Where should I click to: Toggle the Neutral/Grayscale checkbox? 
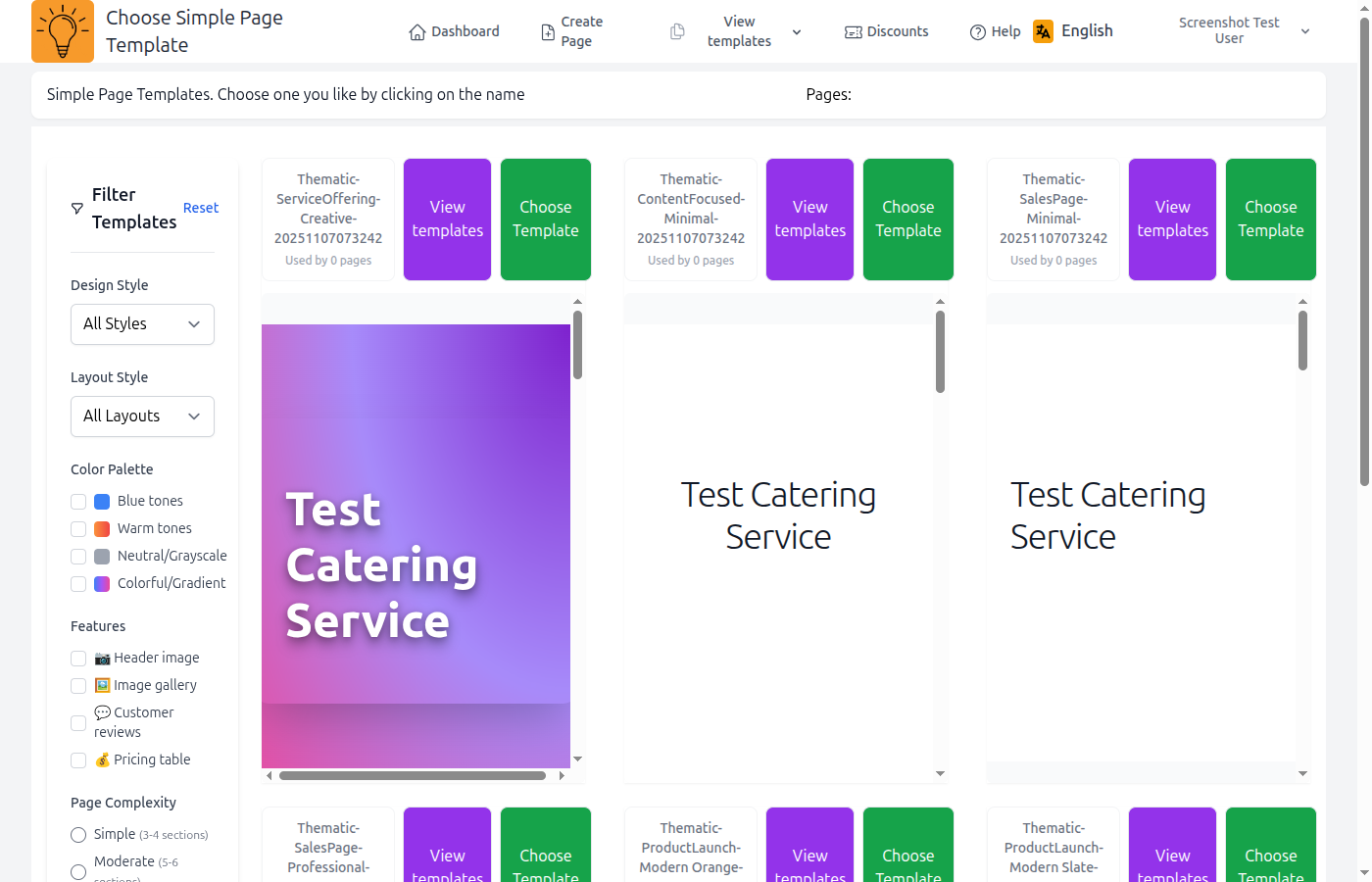tap(78, 557)
